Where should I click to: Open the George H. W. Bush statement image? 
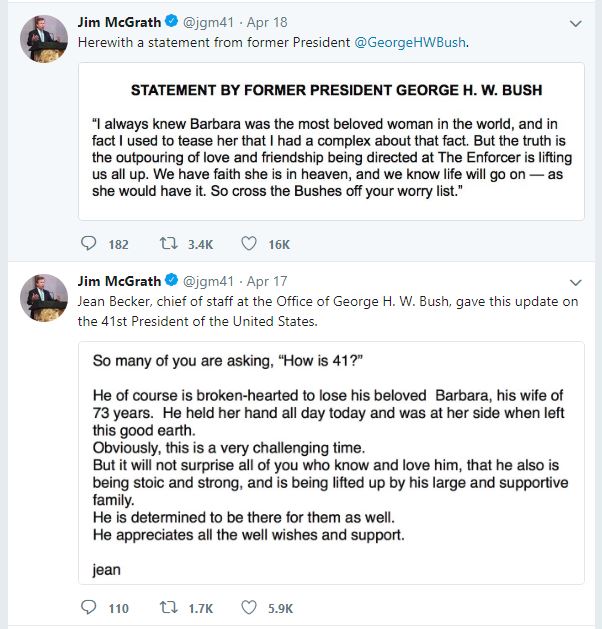[331, 141]
